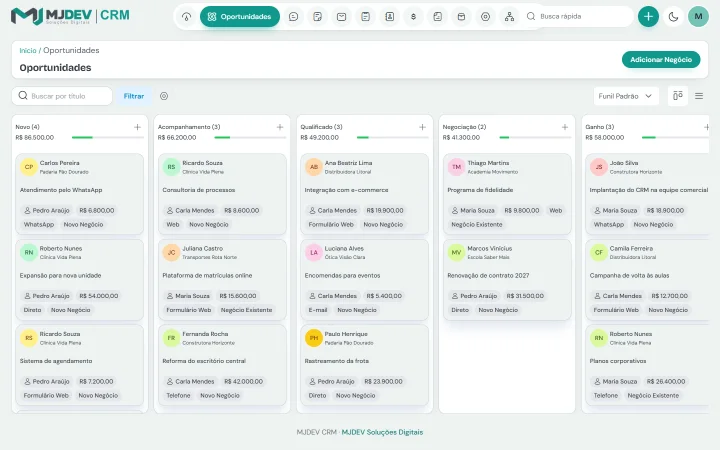Switch to the kanban board view
Viewport: 720px width, 450px height.
point(678,96)
